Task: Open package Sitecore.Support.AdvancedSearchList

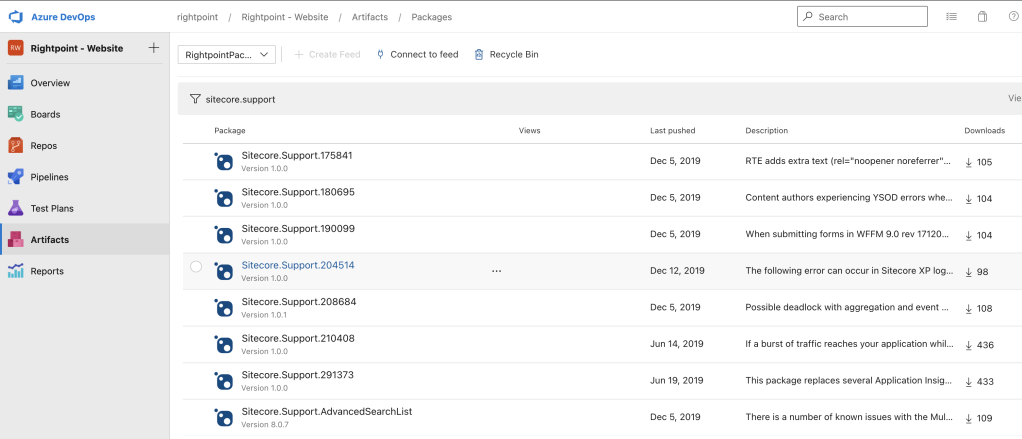Action: tap(327, 412)
